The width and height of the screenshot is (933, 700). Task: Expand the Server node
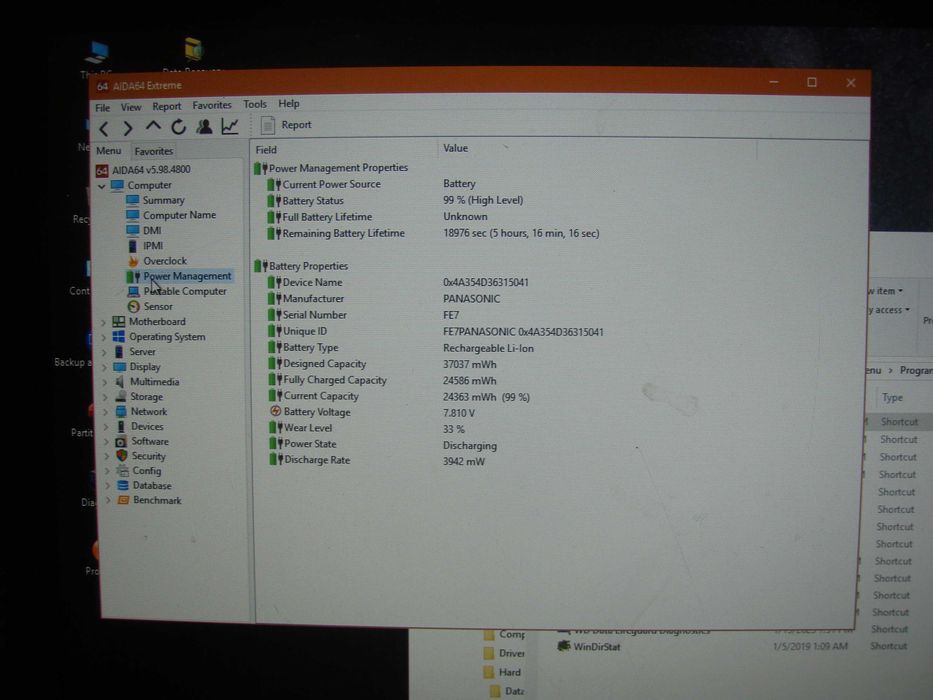coord(105,352)
